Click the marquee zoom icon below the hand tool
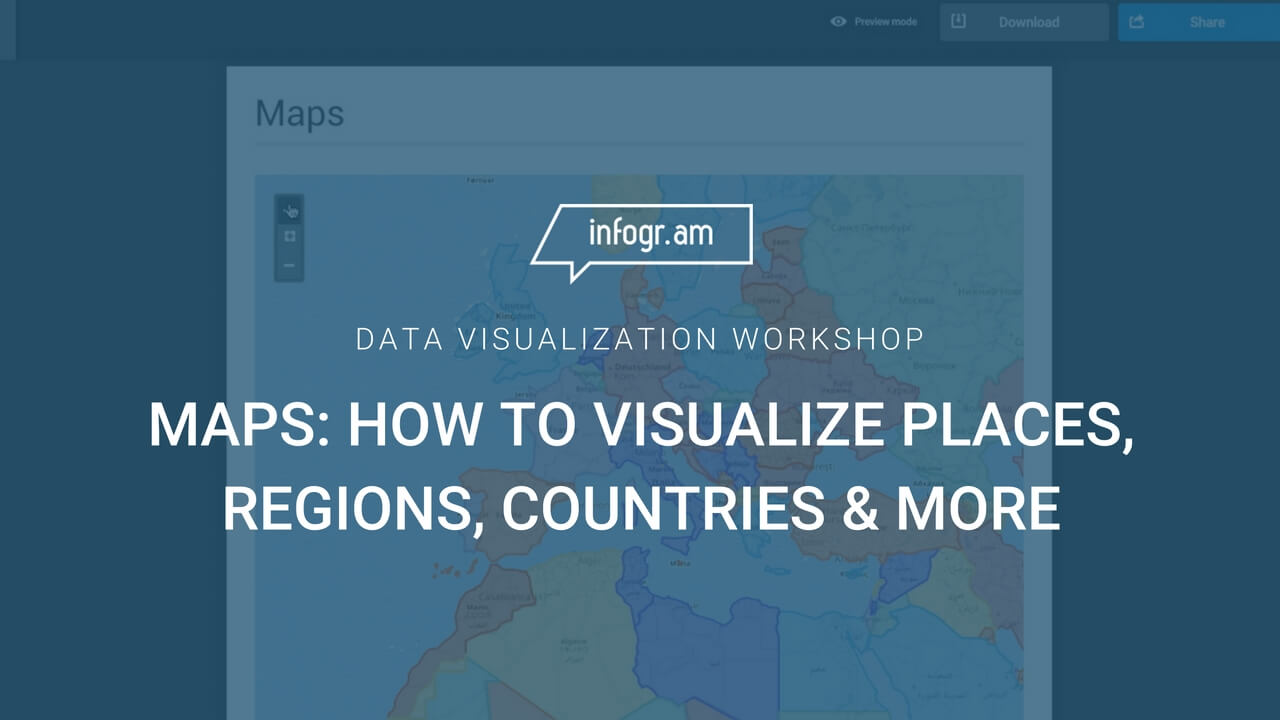Screen dimensions: 1280x720 (290, 237)
